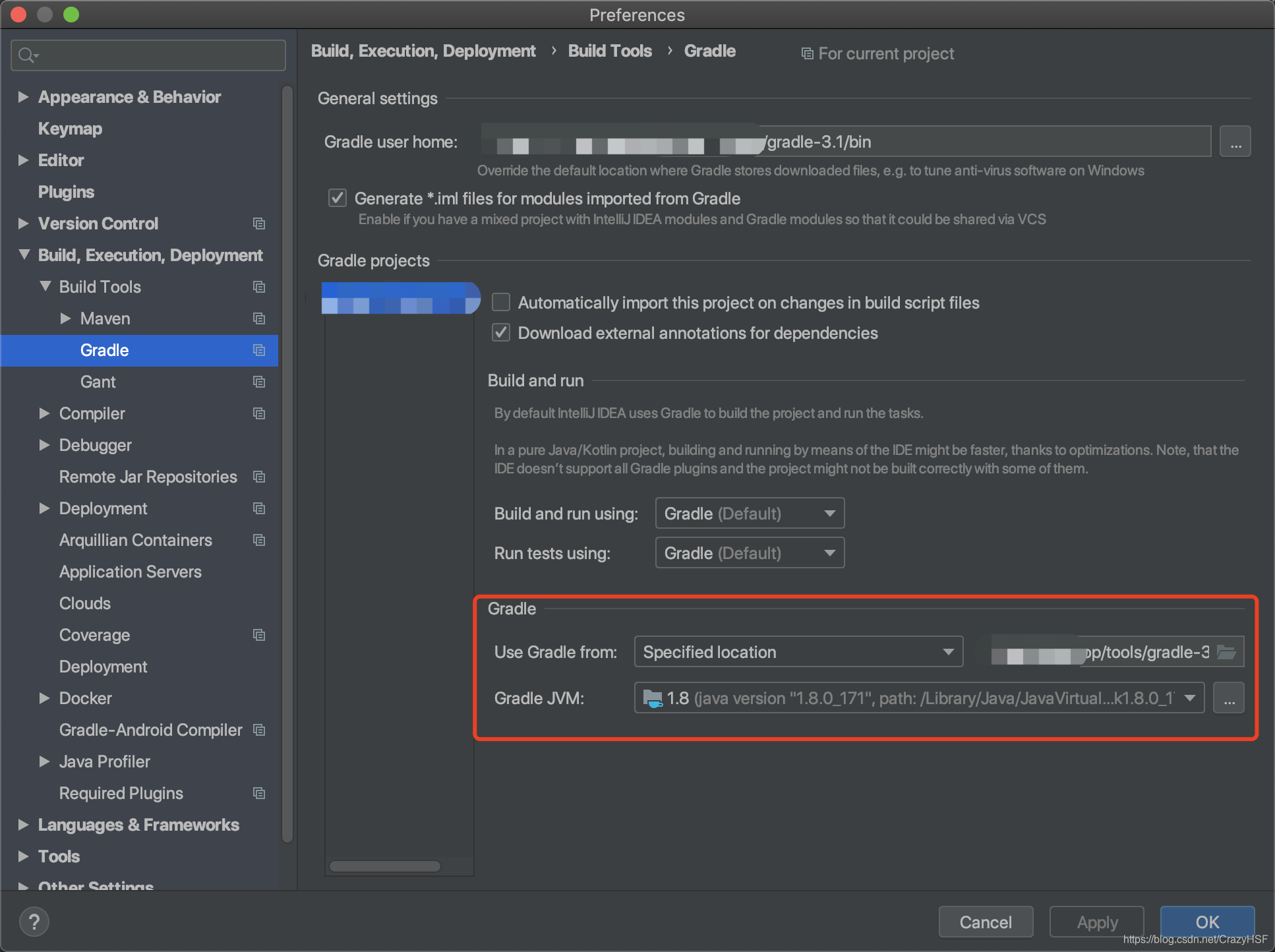1275x952 pixels.
Task: Click the folder browse icon for Gradle location
Action: (1227, 652)
